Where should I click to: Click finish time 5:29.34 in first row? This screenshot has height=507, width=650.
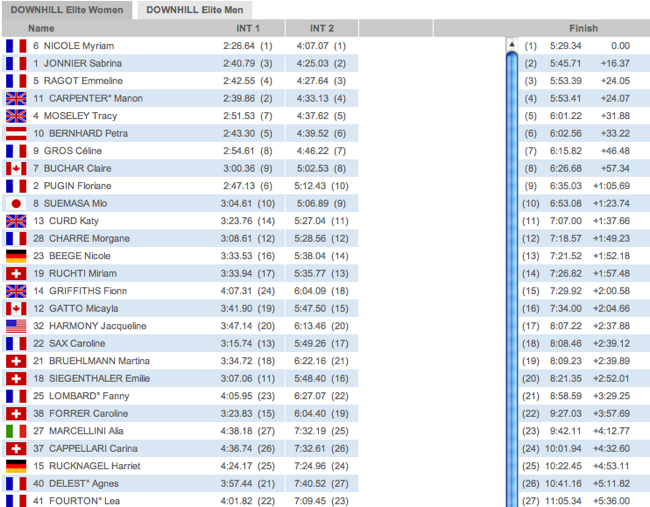click(x=564, y=46)
